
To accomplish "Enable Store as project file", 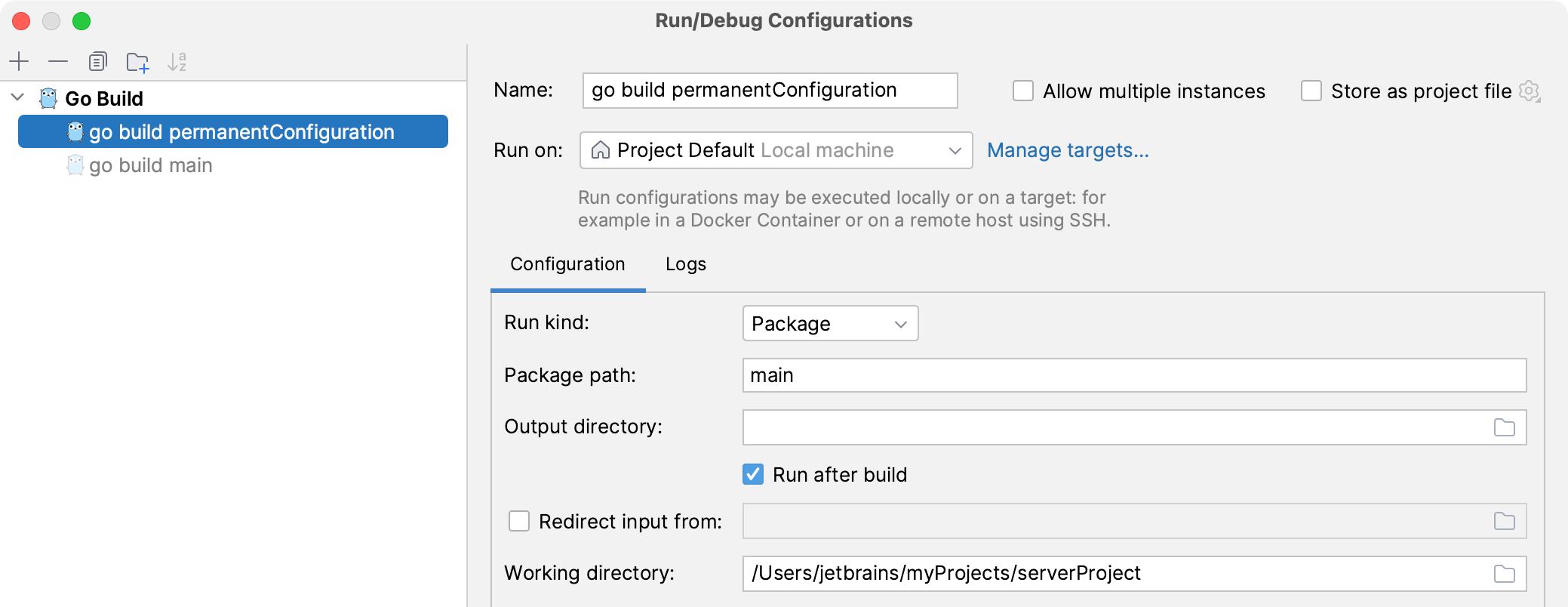I will (1311, 91).
